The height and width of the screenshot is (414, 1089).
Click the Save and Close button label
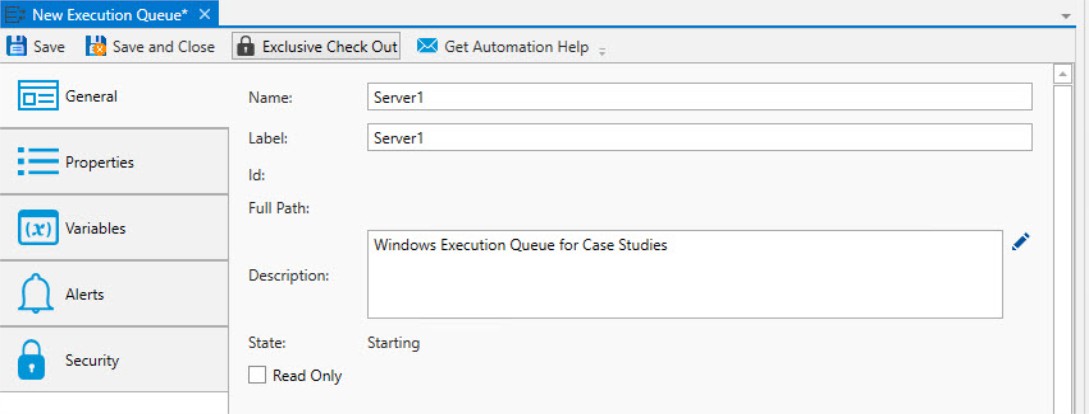(164, 47)
